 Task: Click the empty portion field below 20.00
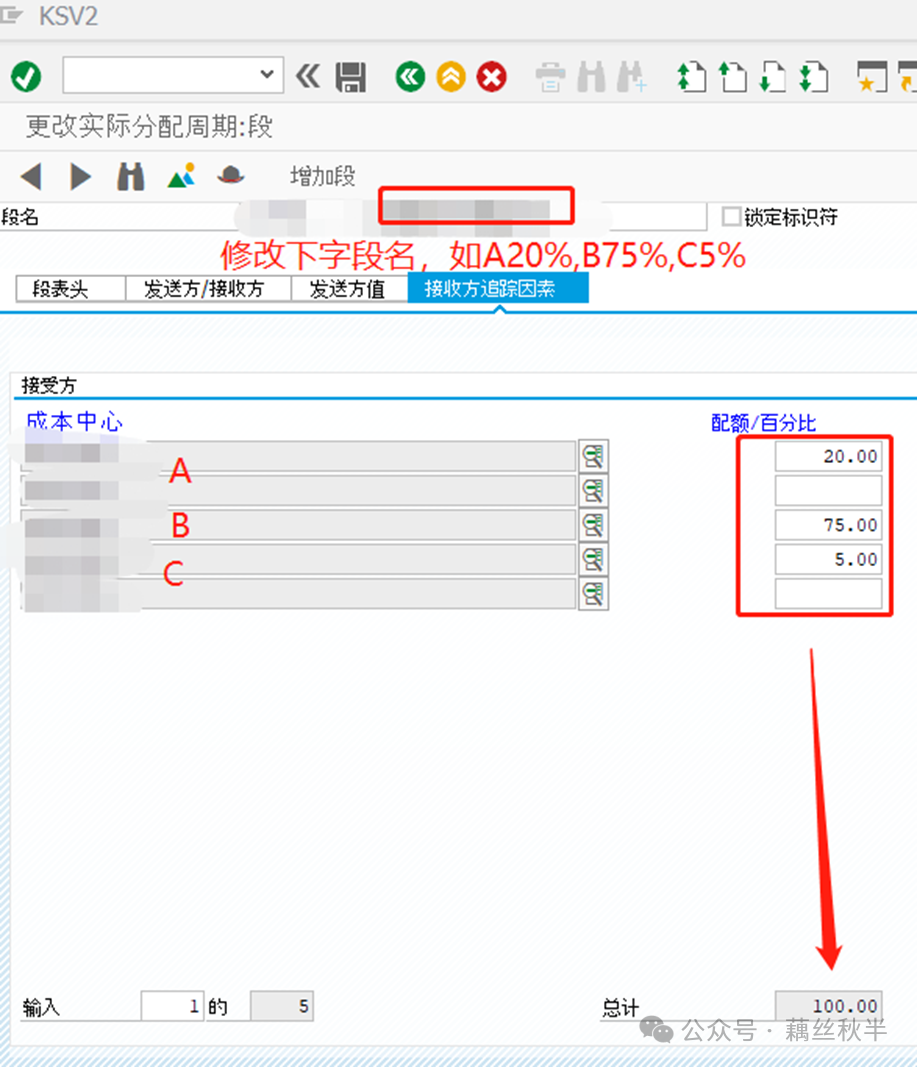coord(829,491)
